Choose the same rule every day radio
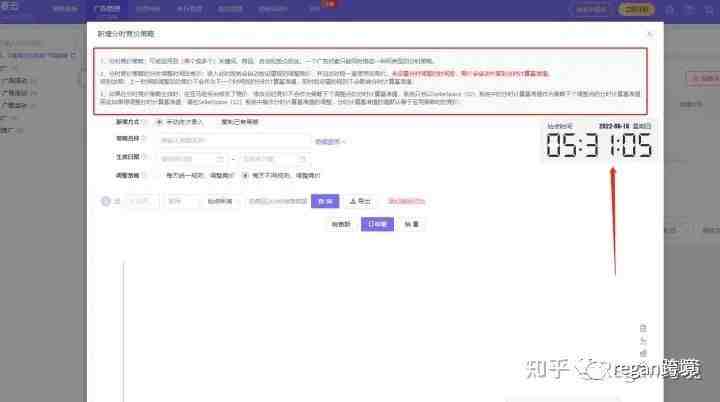Screen dimensions: 720x402 [159, 175]
